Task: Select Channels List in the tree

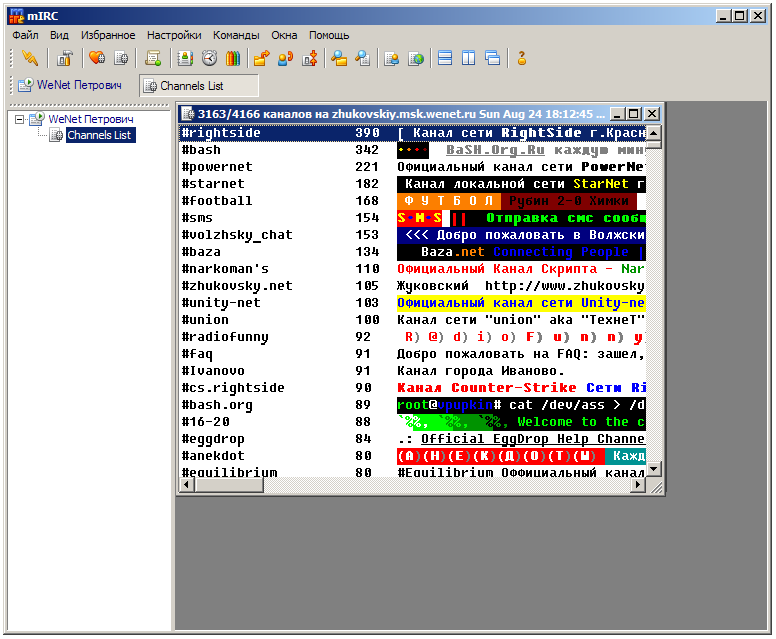Action: pos(99,135)
